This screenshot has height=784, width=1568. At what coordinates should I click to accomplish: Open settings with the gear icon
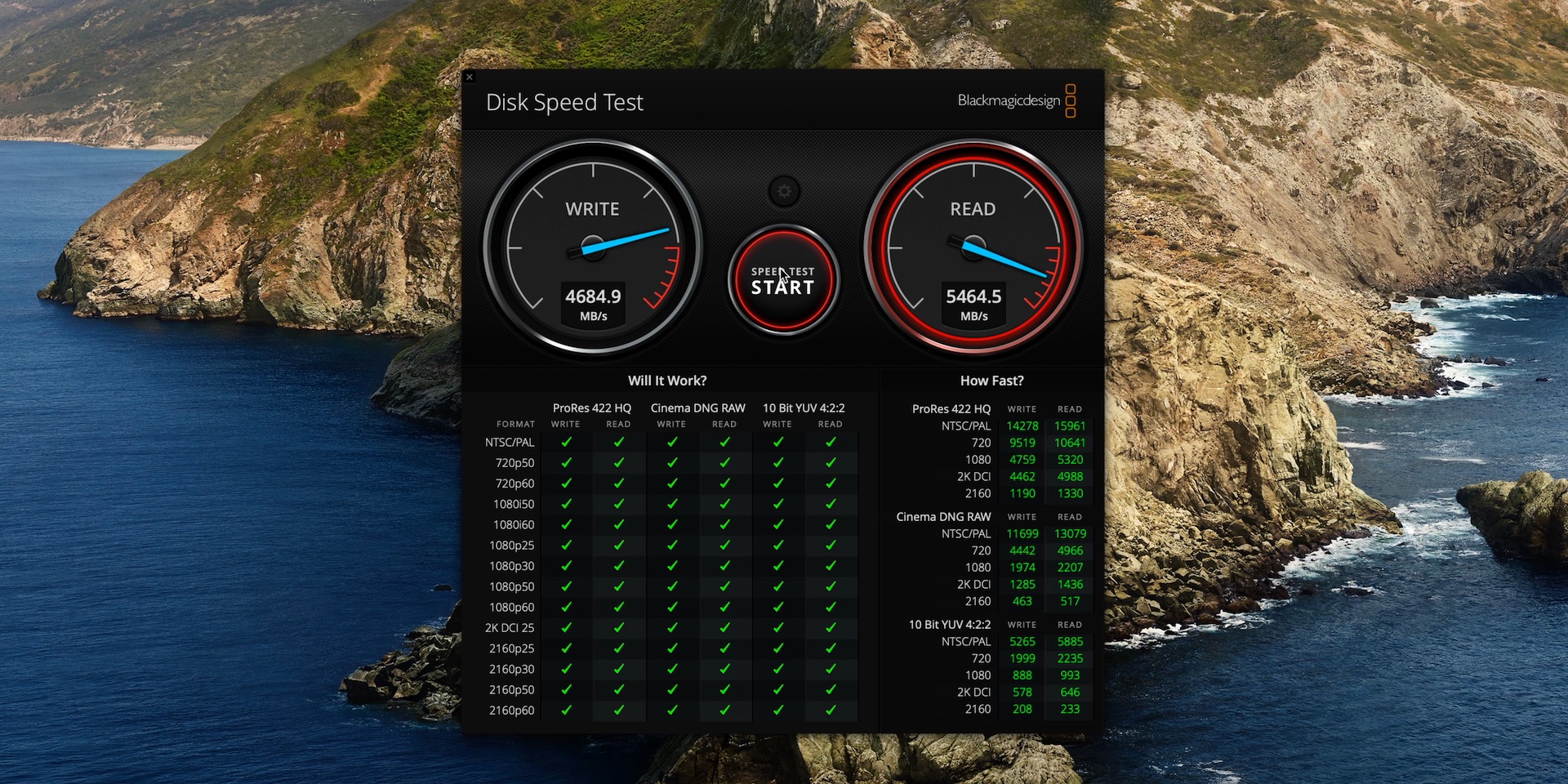784,192
